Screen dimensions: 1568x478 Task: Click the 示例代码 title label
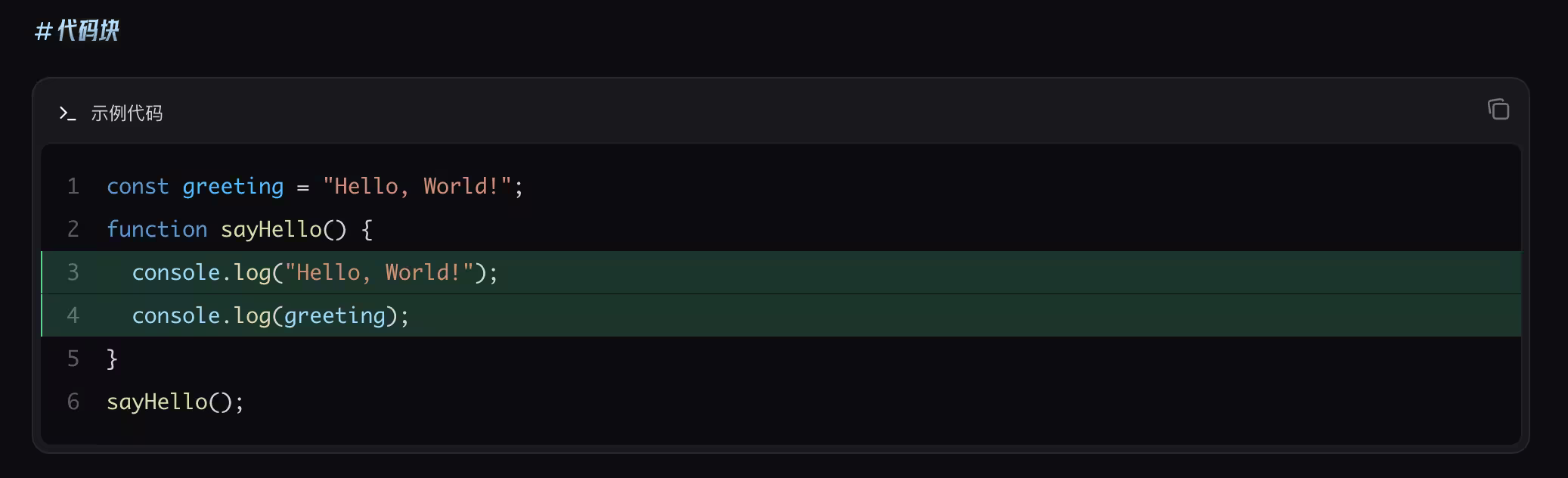pos(126,113)
